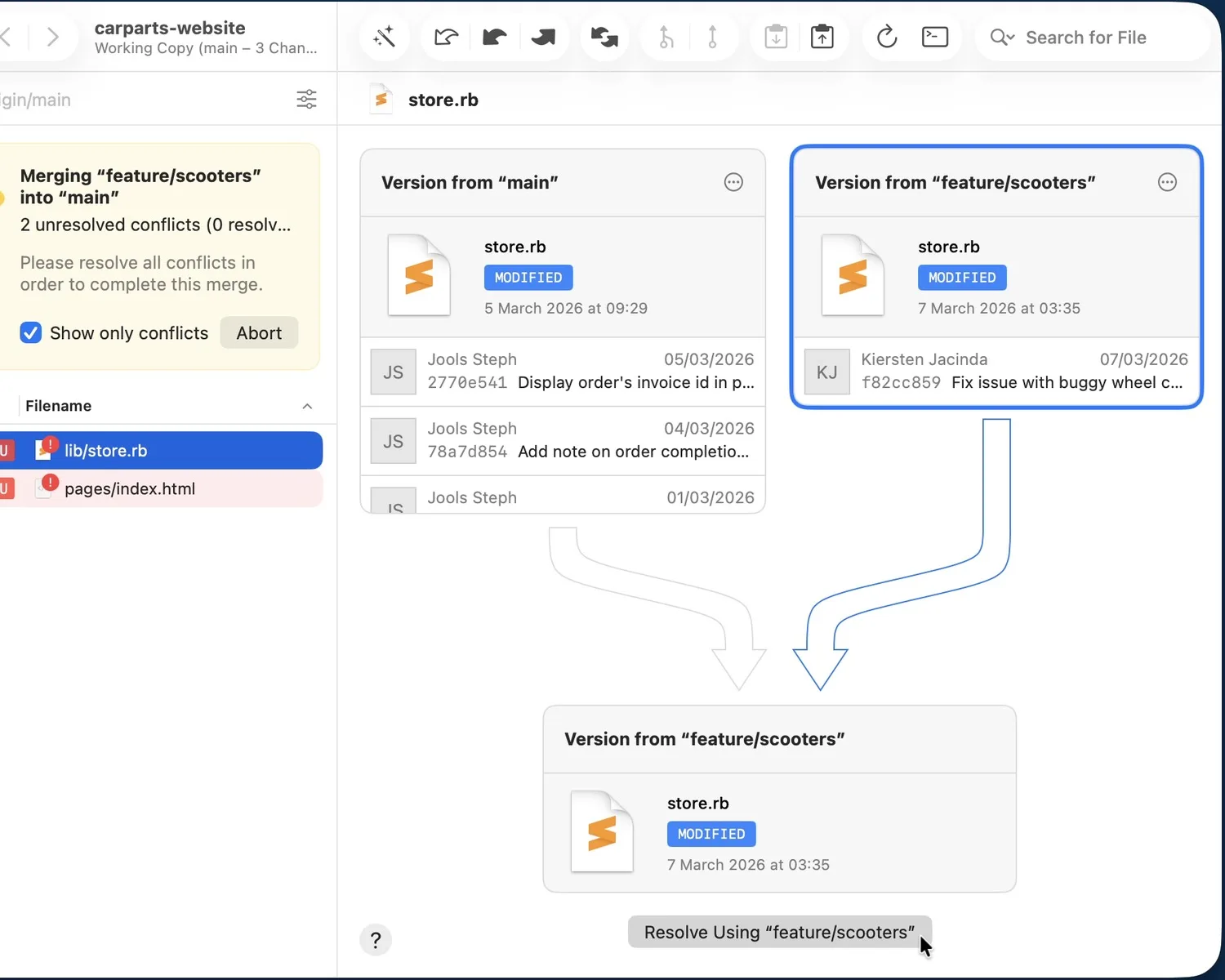This screenshot has height=980, width=1225.
Task: Select commit 2770e541 Display order's invoice id
Action: click(563, 372)
